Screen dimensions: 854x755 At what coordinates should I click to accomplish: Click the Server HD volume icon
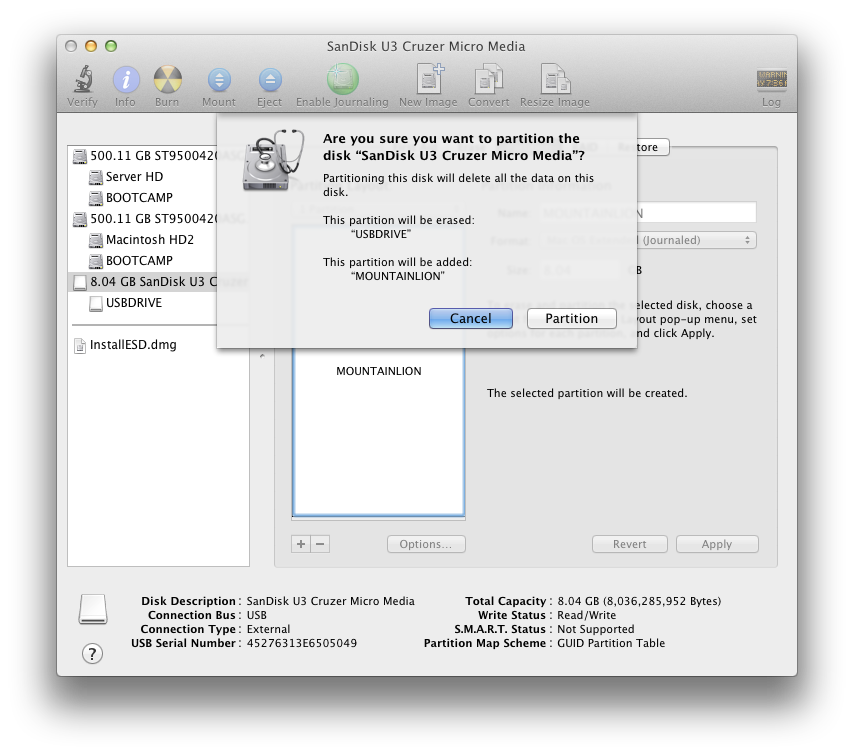pyautogui.click(x=96, y=177)
